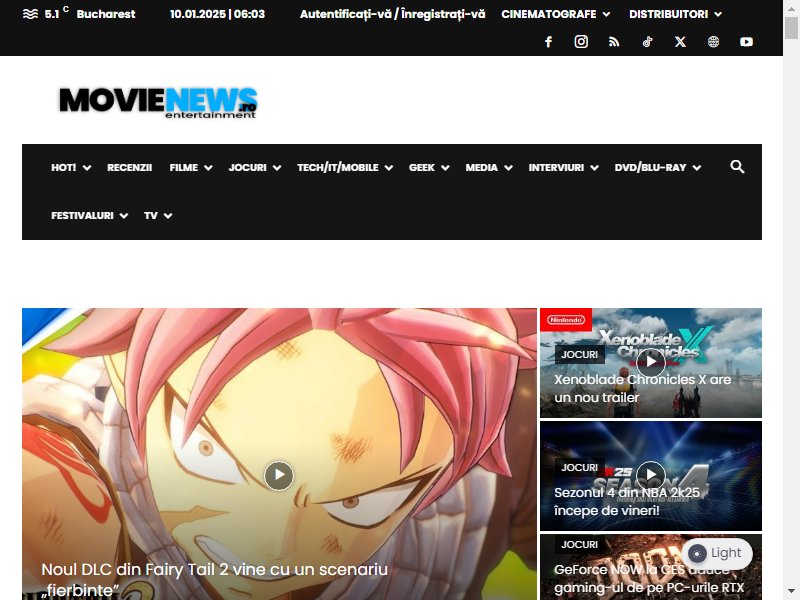Click the MovieNews.ro logo
Screen dimensions: 800x600
158,102
